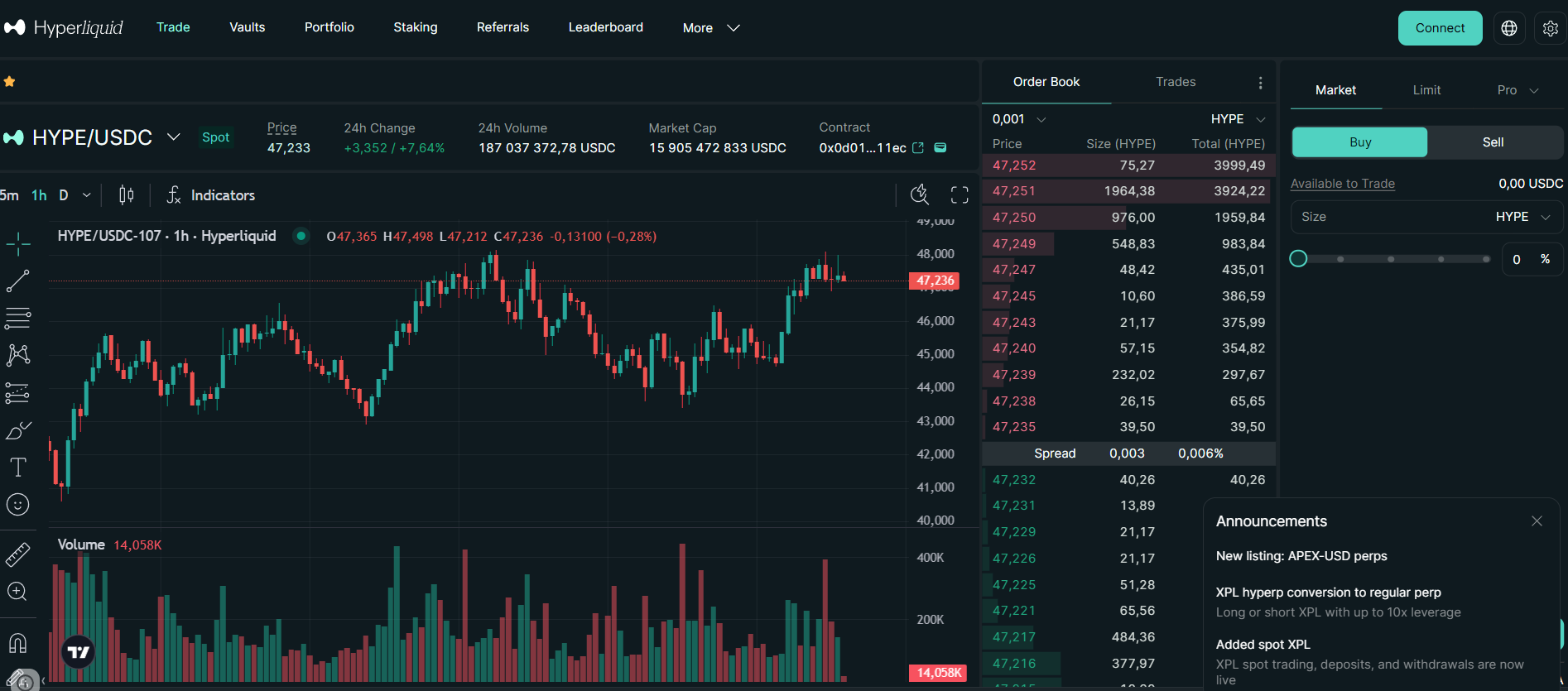Open the ruler measure tool
1568x691 pixels.
17,554
